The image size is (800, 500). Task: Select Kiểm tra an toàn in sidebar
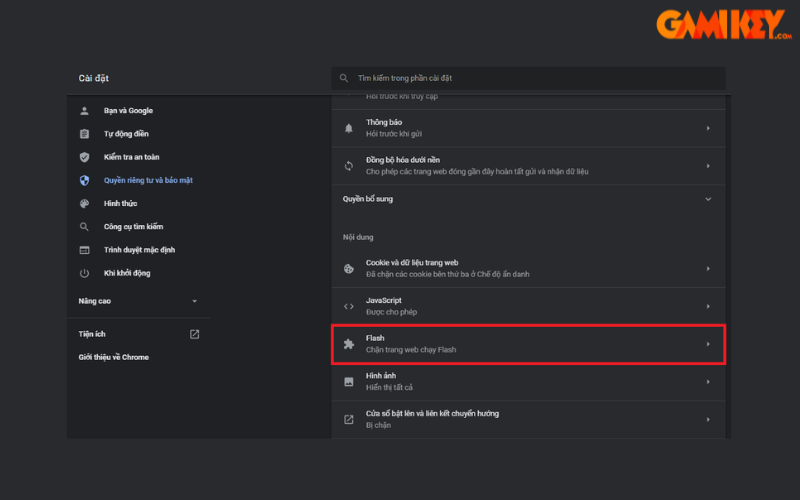[132, 157]
